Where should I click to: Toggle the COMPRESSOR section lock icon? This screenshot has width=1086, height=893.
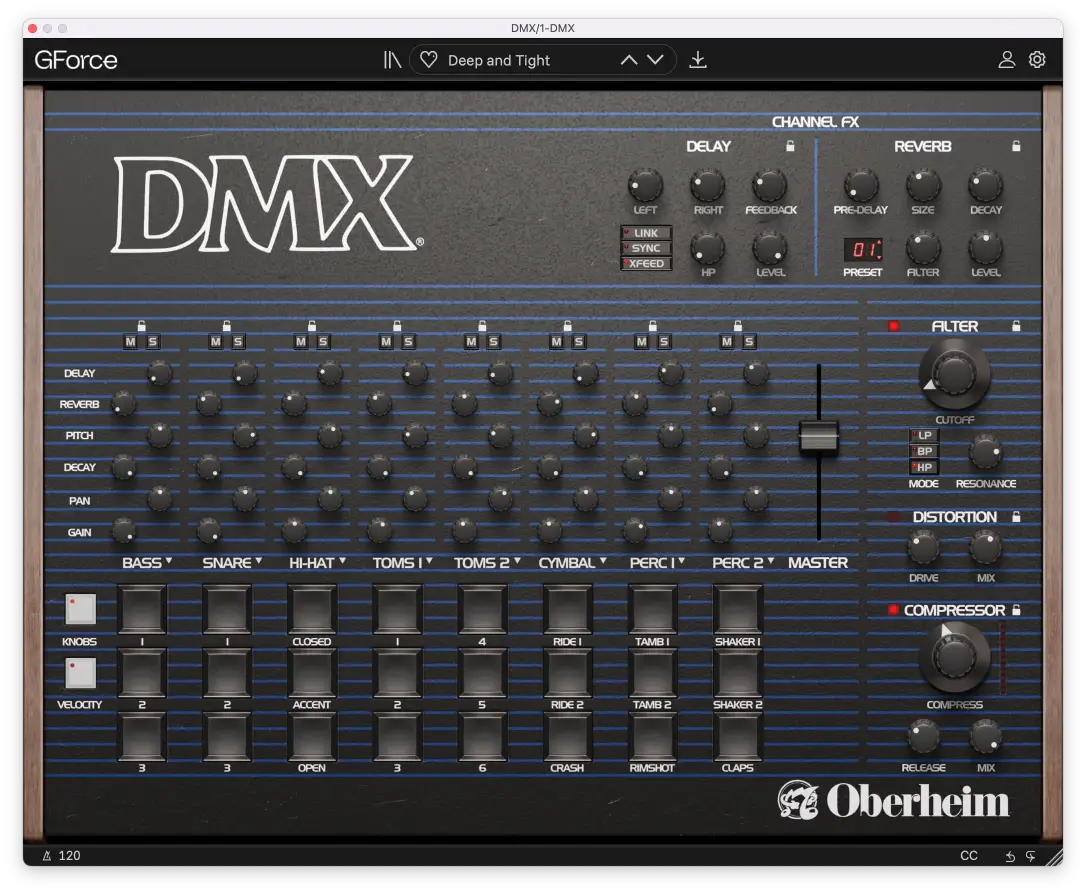click(x=1016, y=610)
